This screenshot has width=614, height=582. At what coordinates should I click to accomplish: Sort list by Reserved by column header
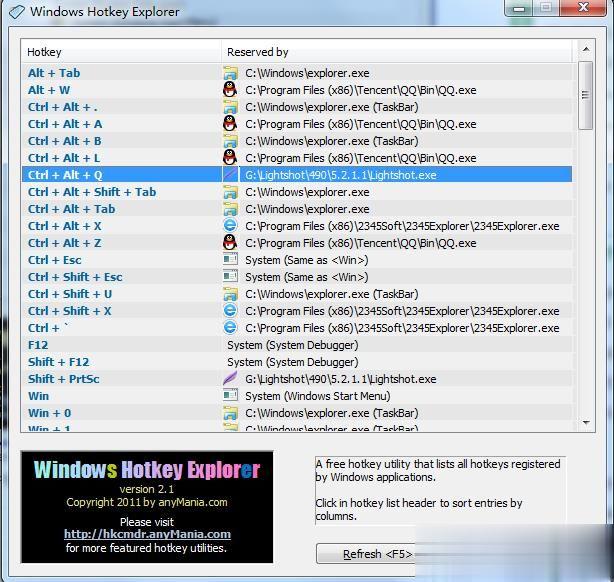[396, 52]
